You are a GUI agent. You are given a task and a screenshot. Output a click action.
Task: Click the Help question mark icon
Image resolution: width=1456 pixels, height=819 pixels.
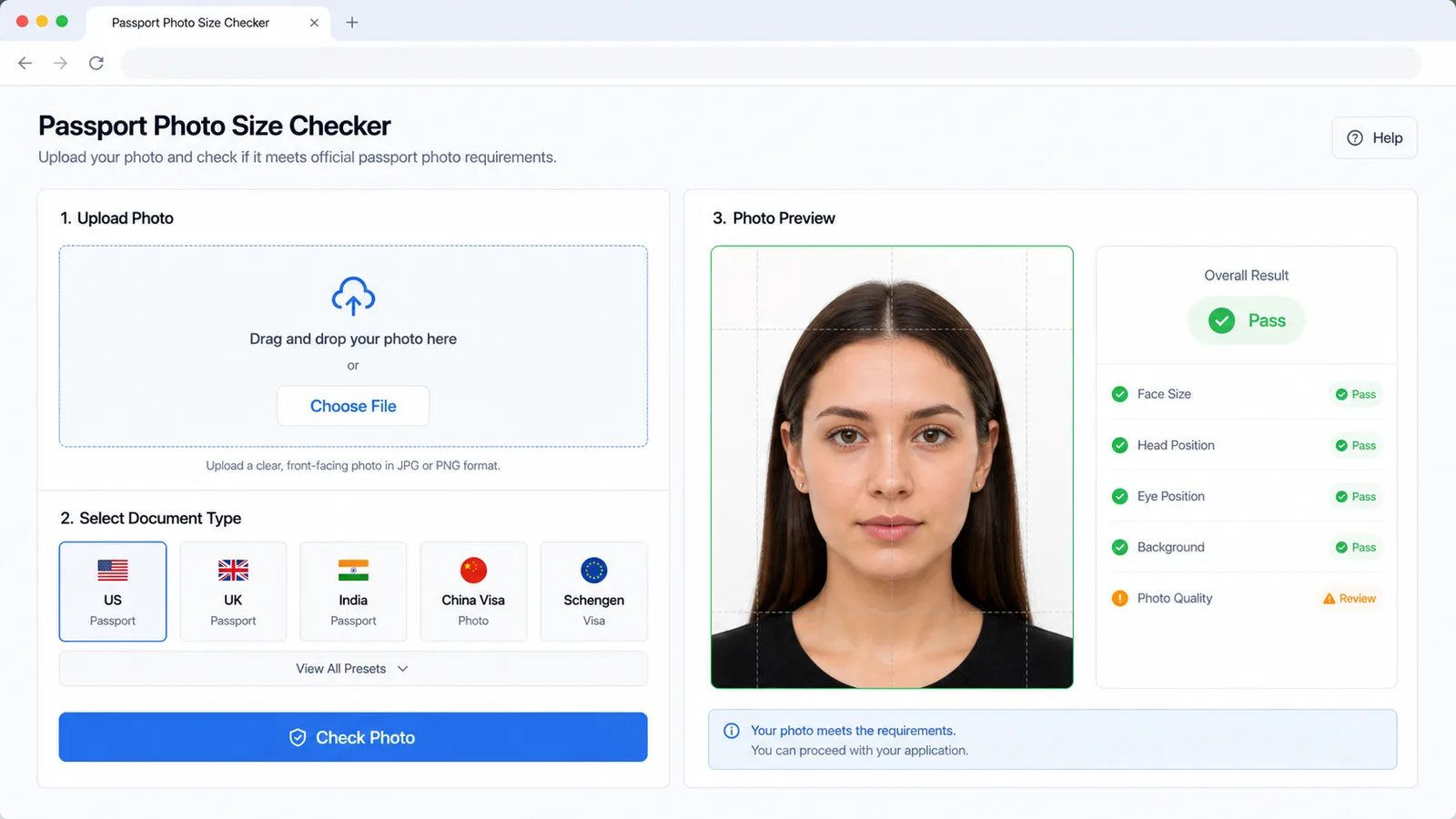[1355, 137]
